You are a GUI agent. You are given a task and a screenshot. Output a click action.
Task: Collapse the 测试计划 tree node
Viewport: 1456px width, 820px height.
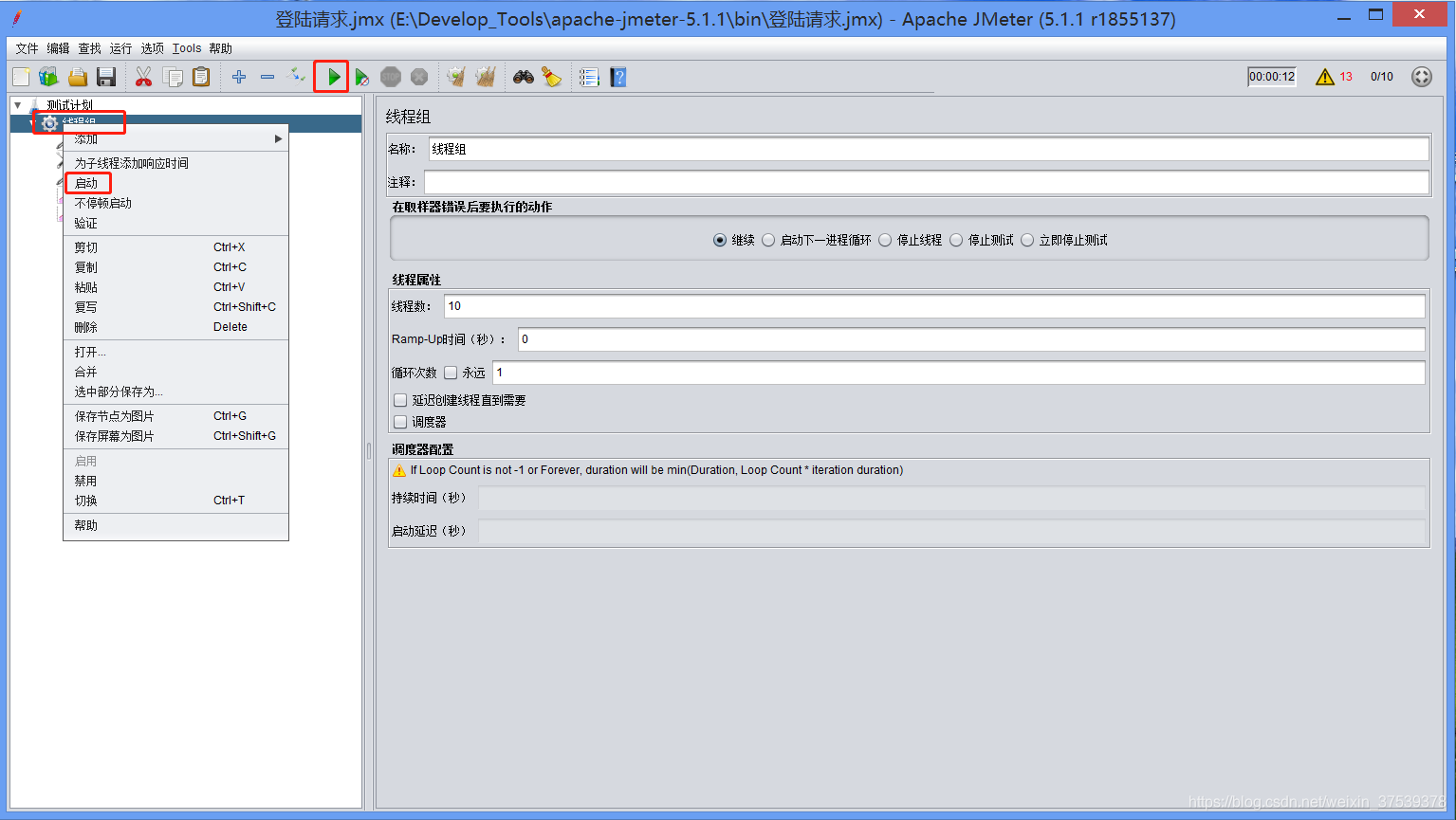coord(18,104)
